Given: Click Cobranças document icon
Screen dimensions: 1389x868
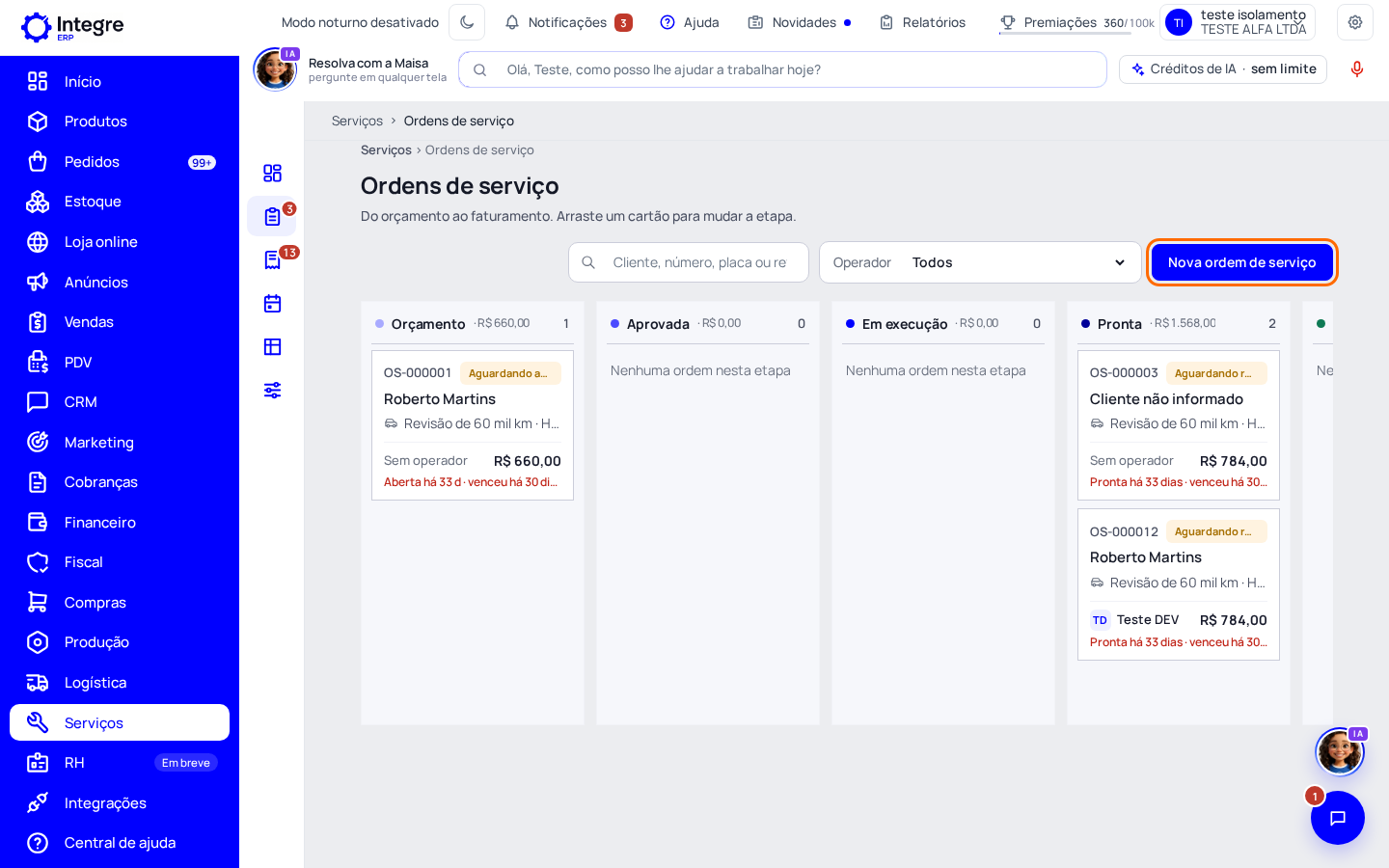Looking at the screenshot, I should pyautogui.click(x=38, y=482).
